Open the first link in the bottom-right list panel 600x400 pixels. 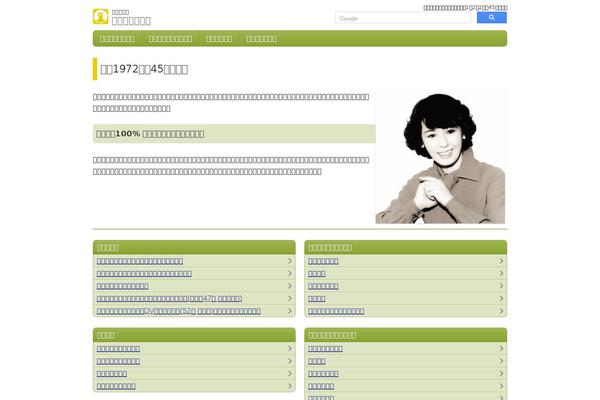tap(325, 349)
